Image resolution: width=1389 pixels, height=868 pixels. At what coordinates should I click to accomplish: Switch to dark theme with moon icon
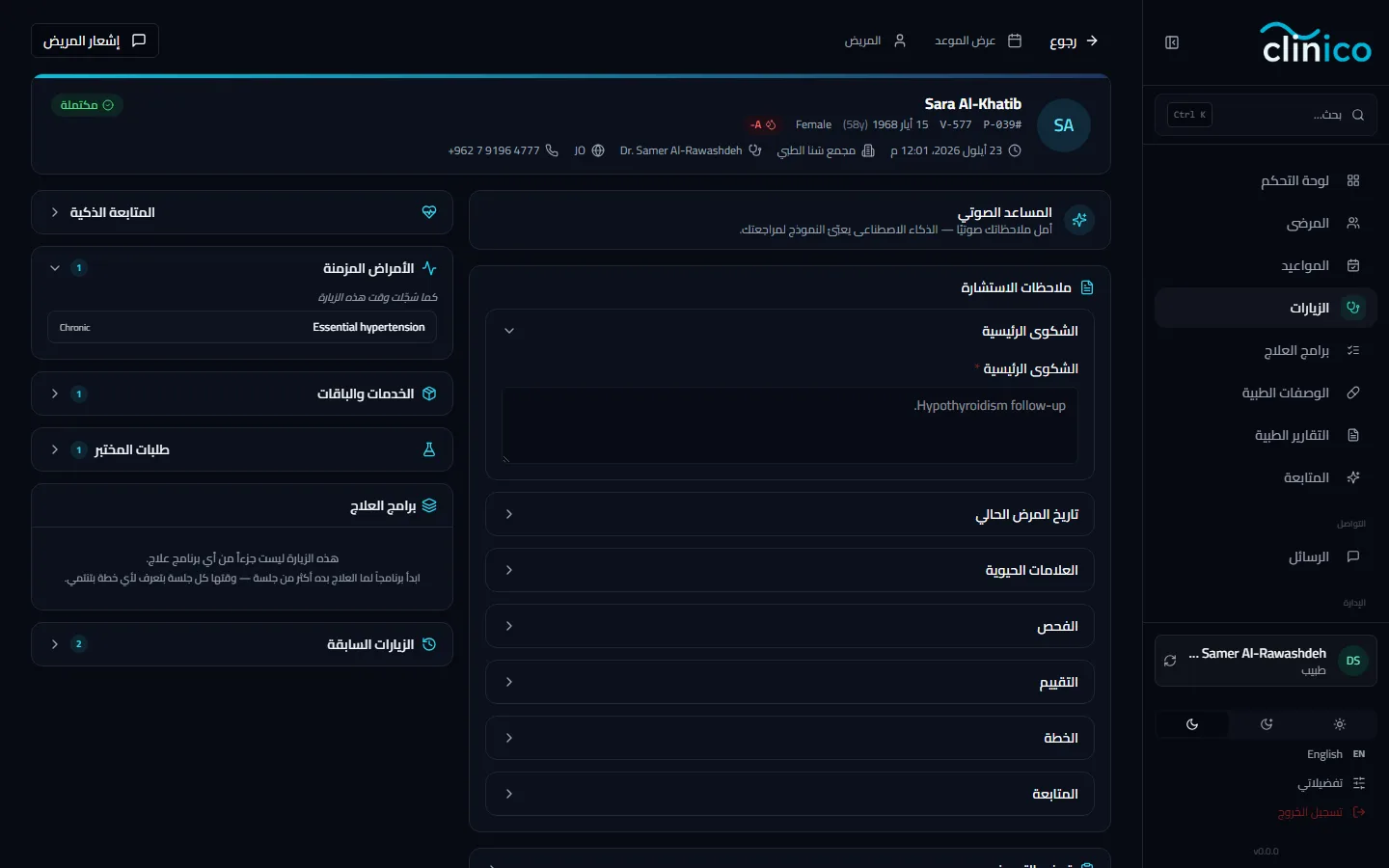(x=1192, y=724)
